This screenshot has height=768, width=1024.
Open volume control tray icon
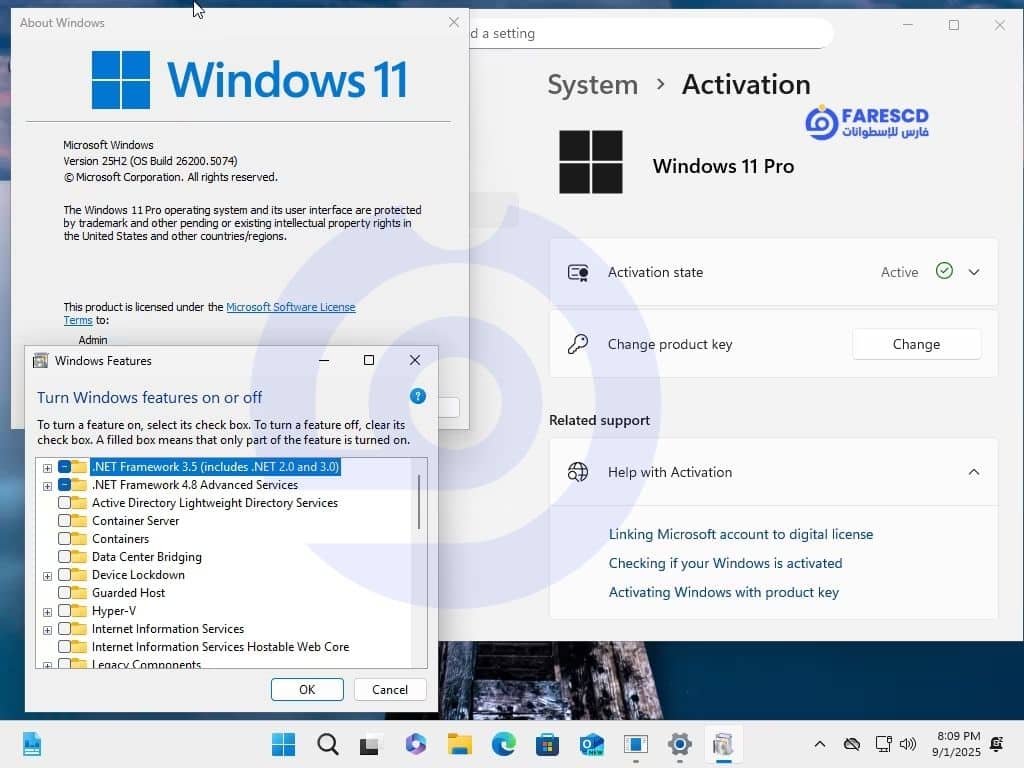click(x=907, y=744)
